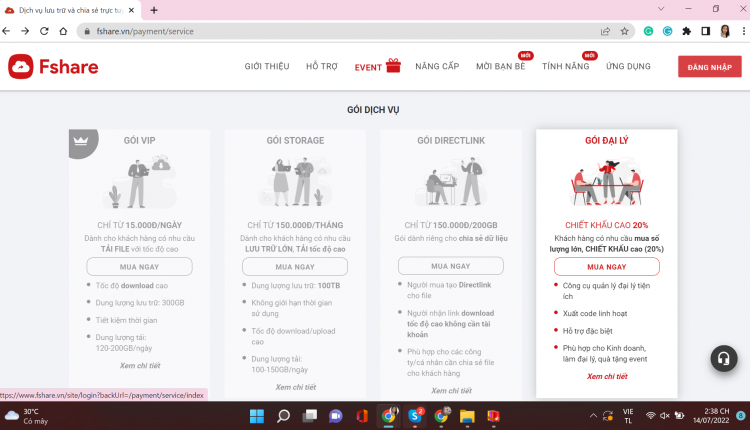Open the EVENT menu item
Image resolution: width=750 pixels, height=430 pixels.
368,67
